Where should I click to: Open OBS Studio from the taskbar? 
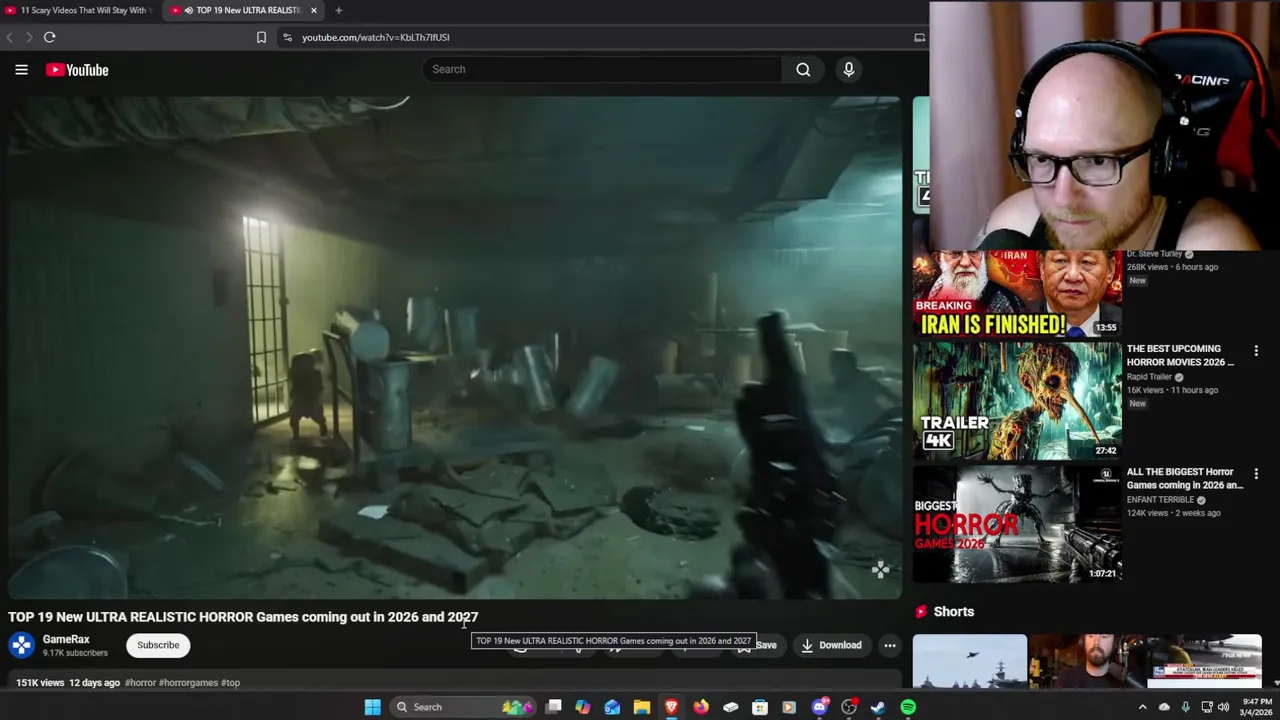[849, 707]
